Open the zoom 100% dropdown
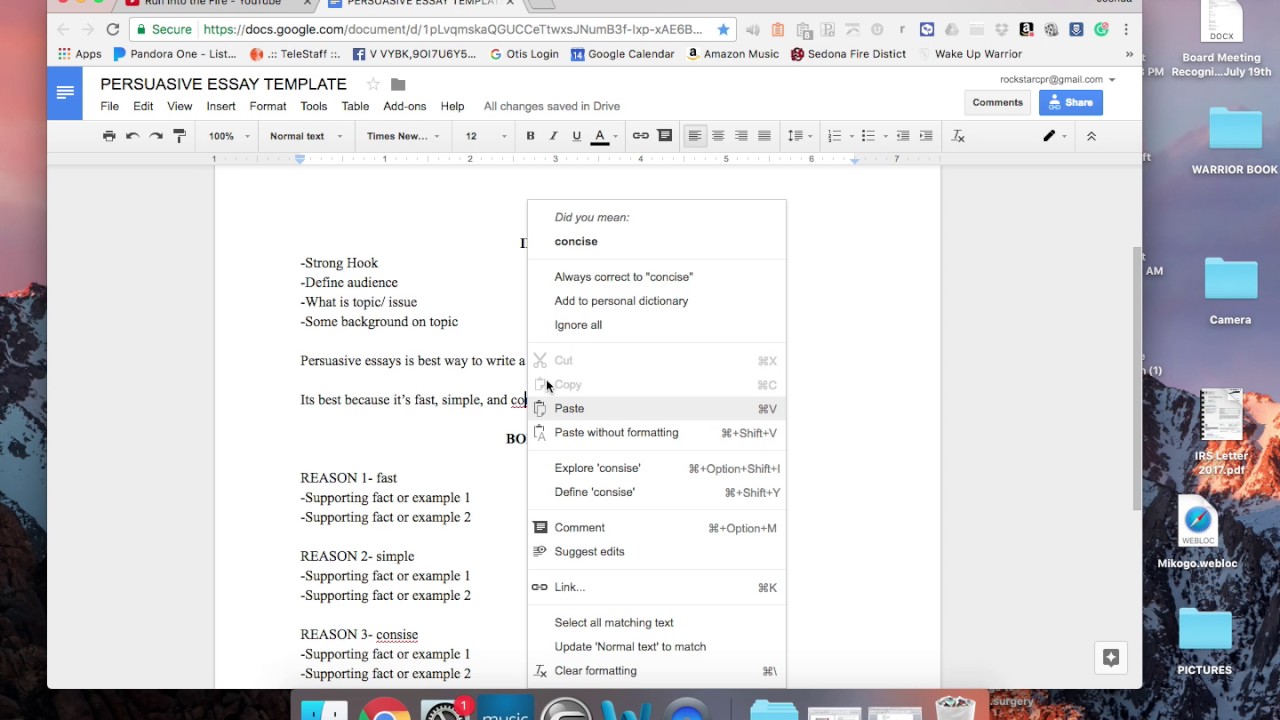The width and height of the screenshot is (1280, 720). [x=229, y=136]
